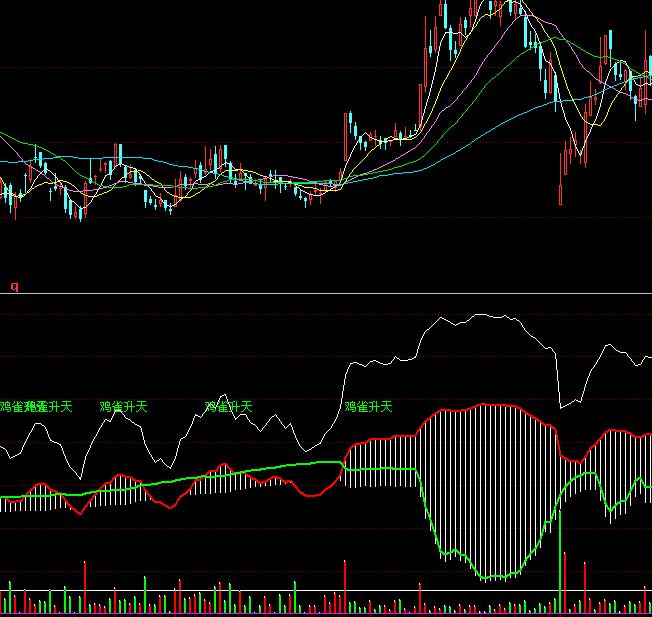Viewport: 652px width, 617px height.
Task: Select the tall red volume bar mid-chart
Action: click(345, 585)
